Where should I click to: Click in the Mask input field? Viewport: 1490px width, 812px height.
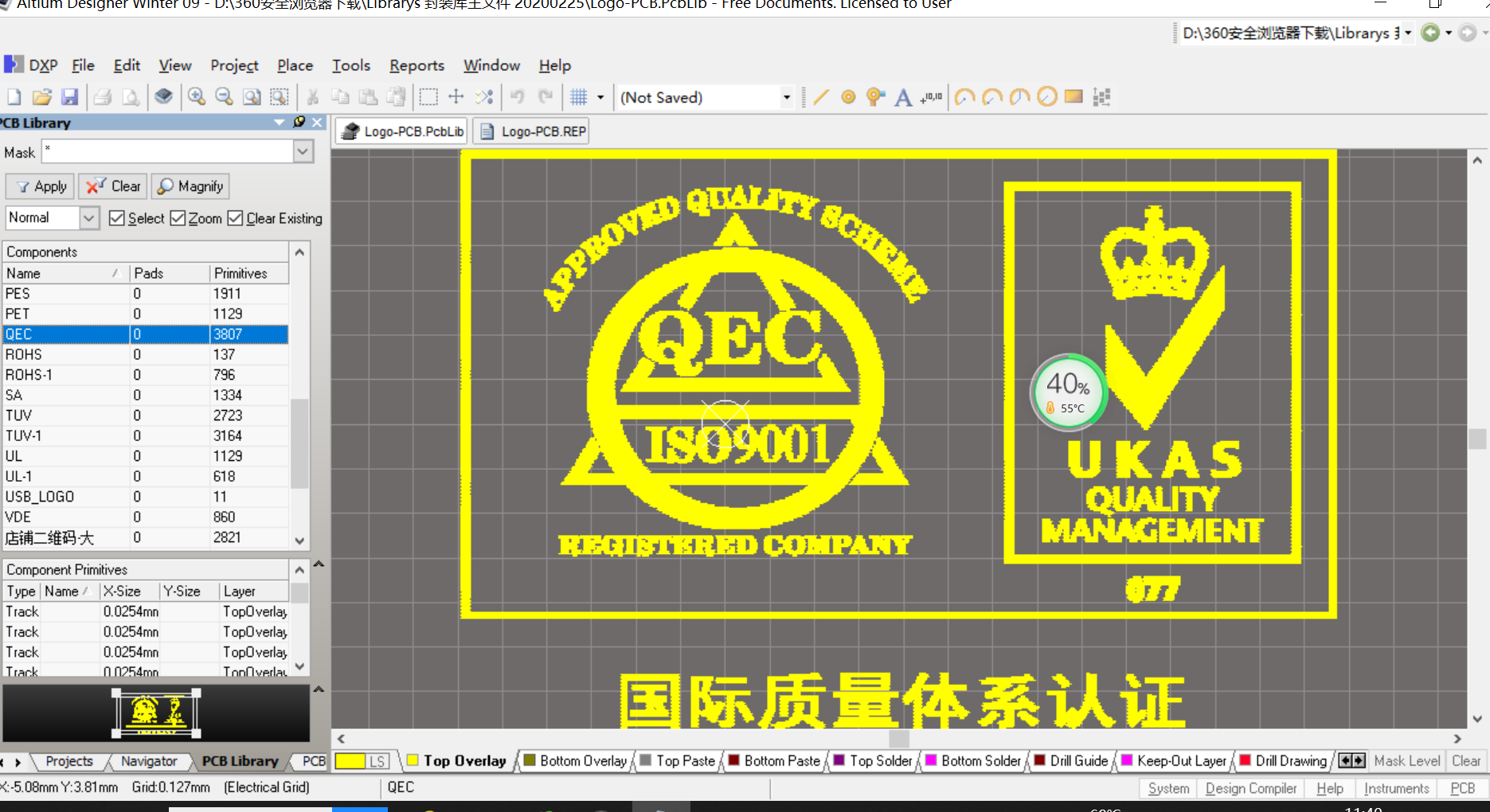[x=167, y=151]
